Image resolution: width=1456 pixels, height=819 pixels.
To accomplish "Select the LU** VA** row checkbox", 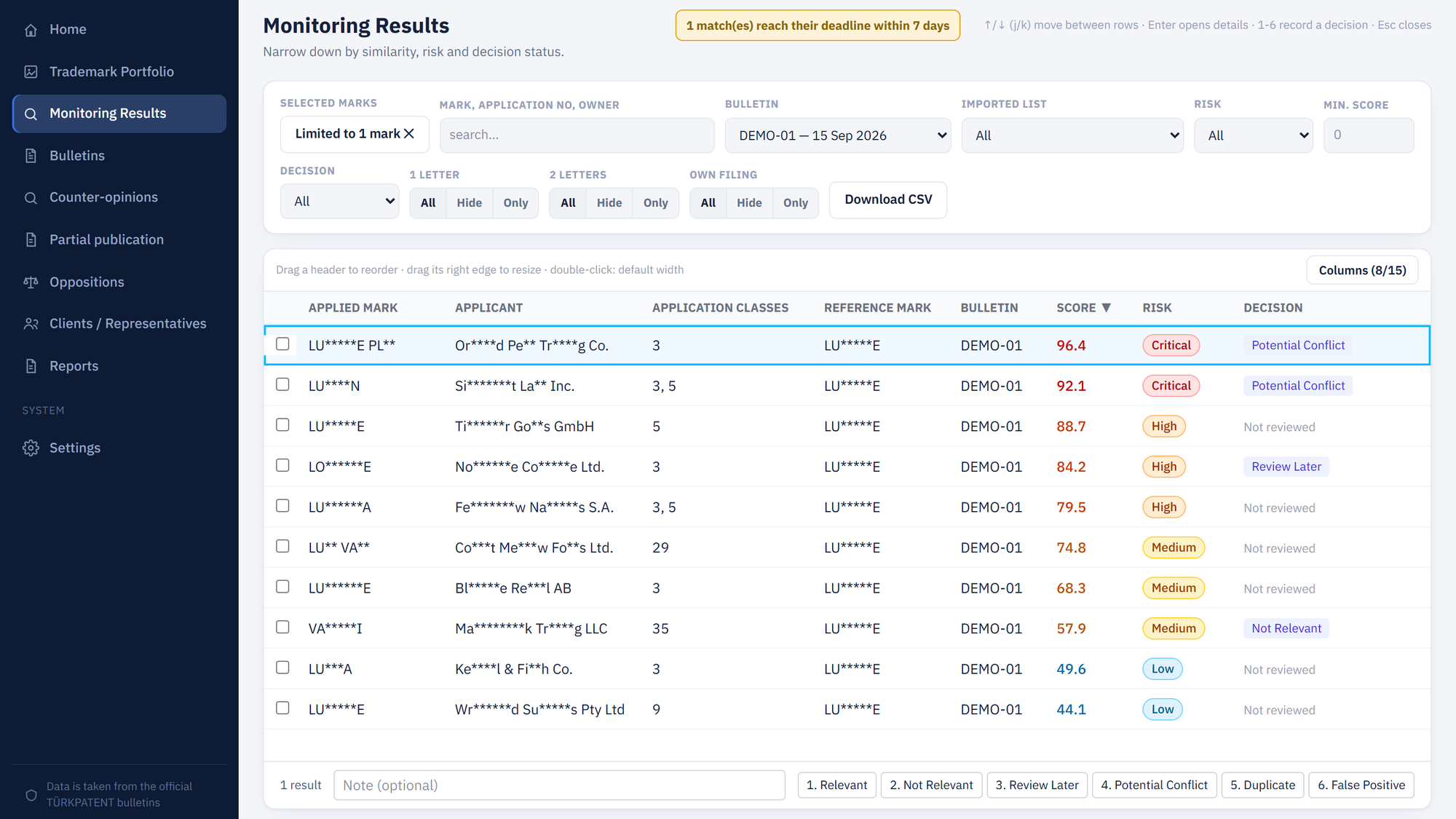I will (x=282, y=546).
